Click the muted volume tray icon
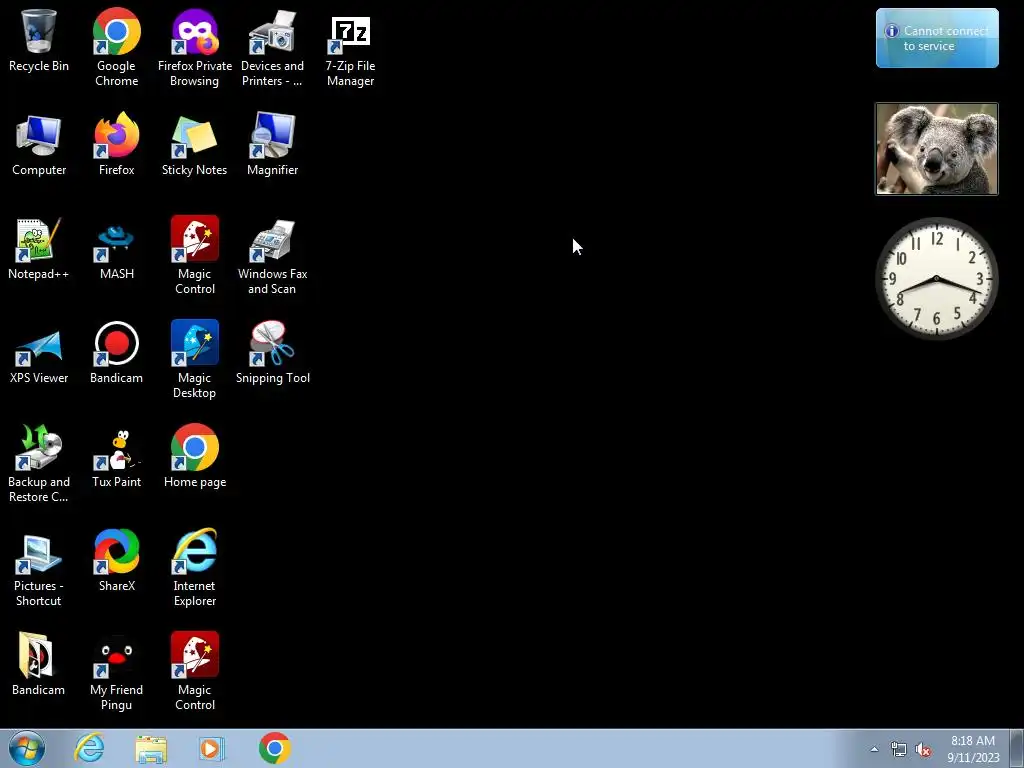 click(923, 750)
